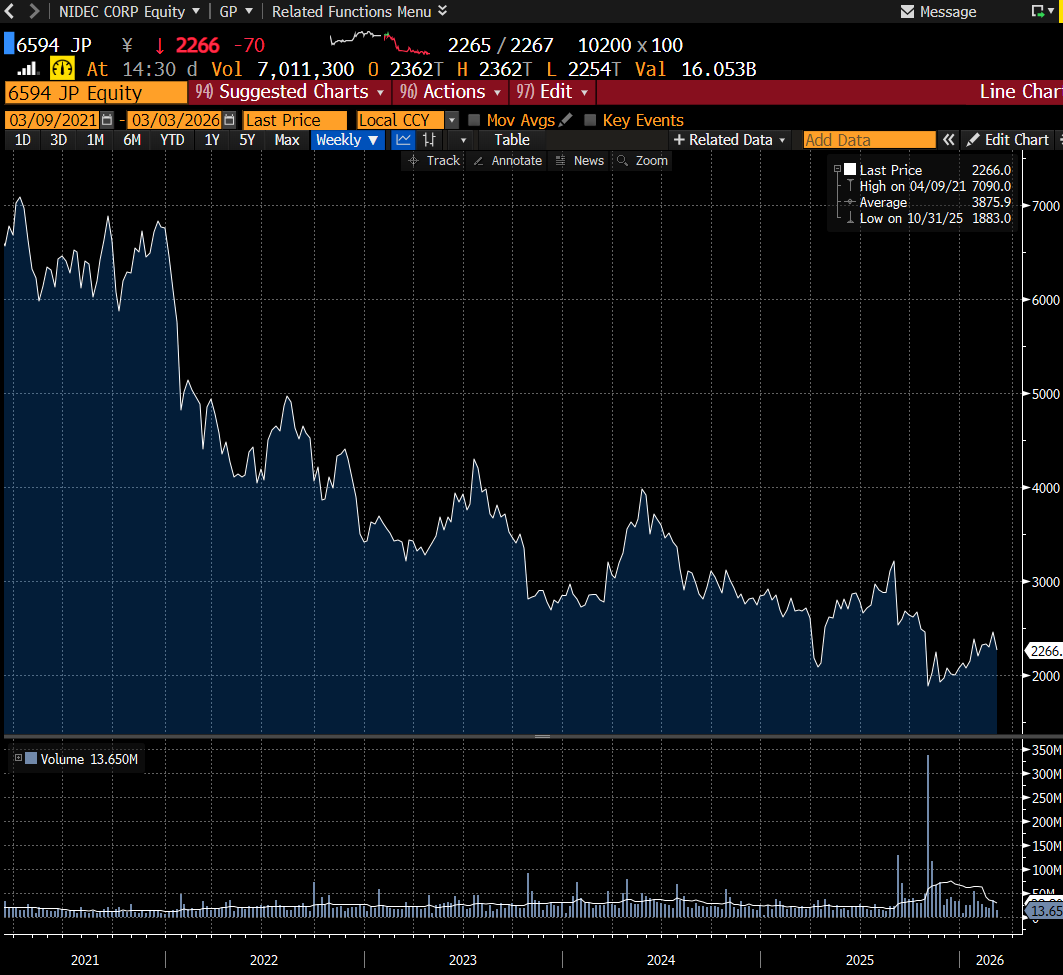This screenshot has width=1063, height=975.
Task: Open the Weekly periodicity dropdown
Action: point(348,140)
